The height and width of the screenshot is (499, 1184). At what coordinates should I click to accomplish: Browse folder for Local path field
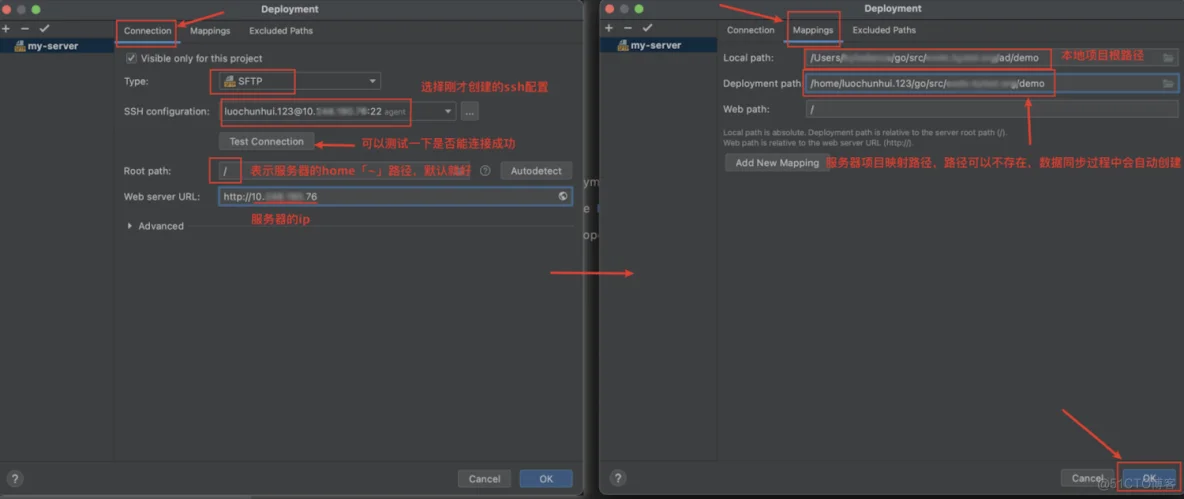pyautogui.click(x=1168, y=57)
